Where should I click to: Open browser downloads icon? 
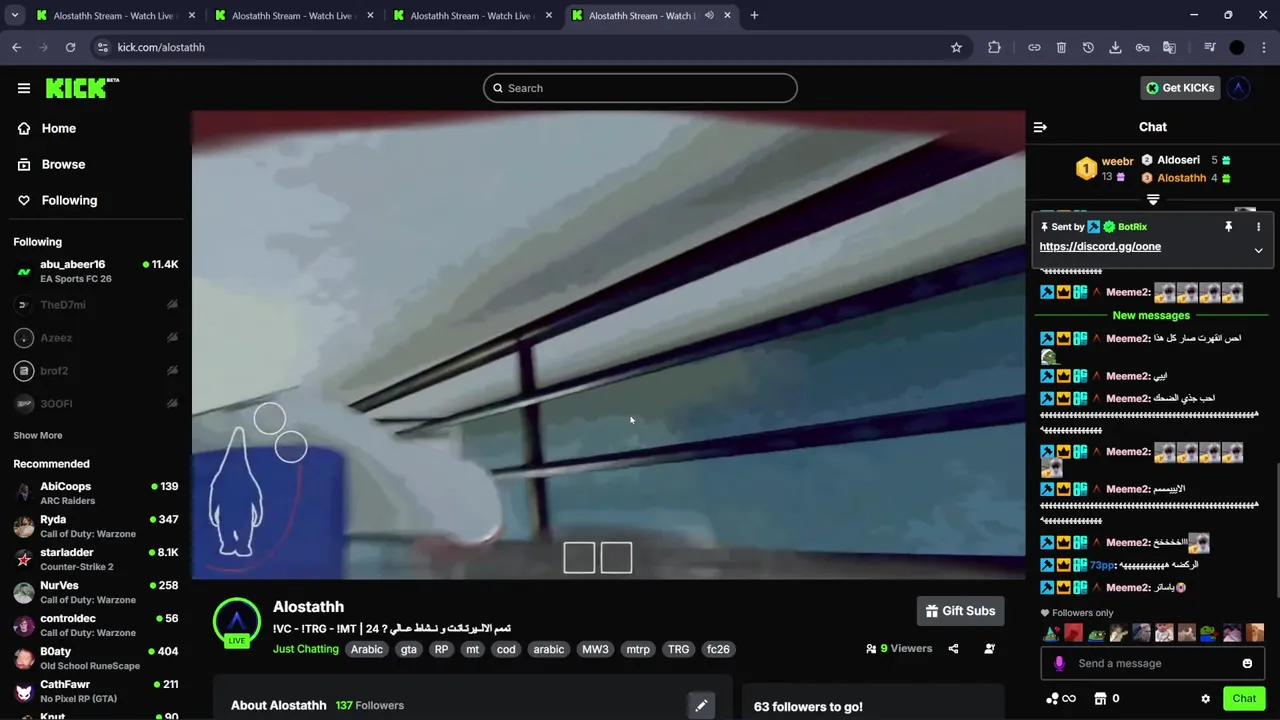tap(1115, 47)
